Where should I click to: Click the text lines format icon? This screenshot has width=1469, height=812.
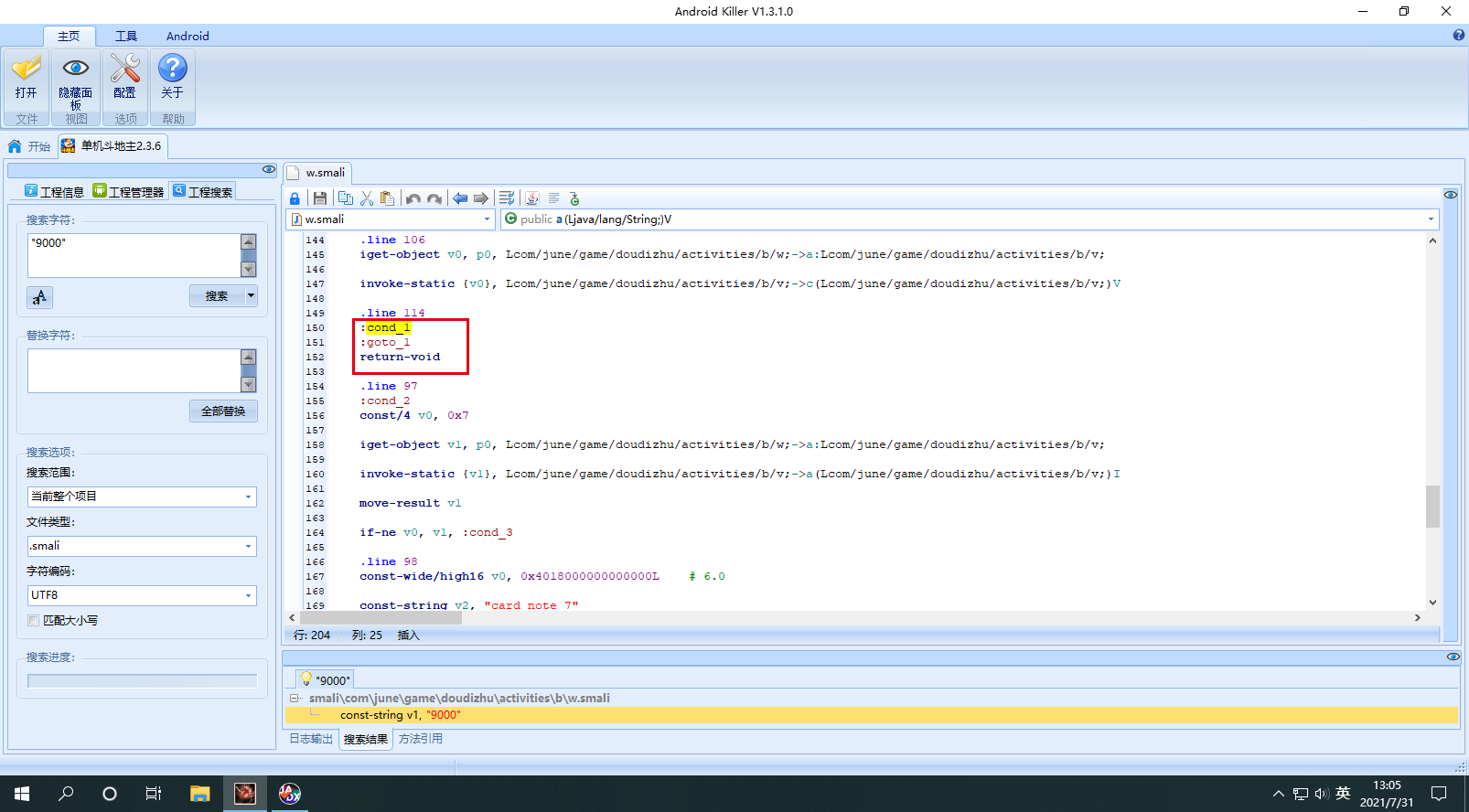[x=553, y=198]
